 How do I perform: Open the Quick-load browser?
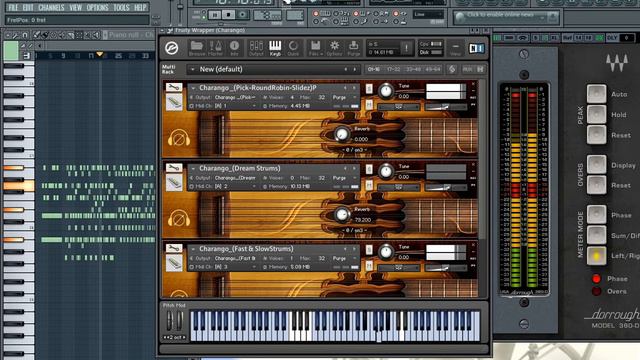tap(293, 48)
